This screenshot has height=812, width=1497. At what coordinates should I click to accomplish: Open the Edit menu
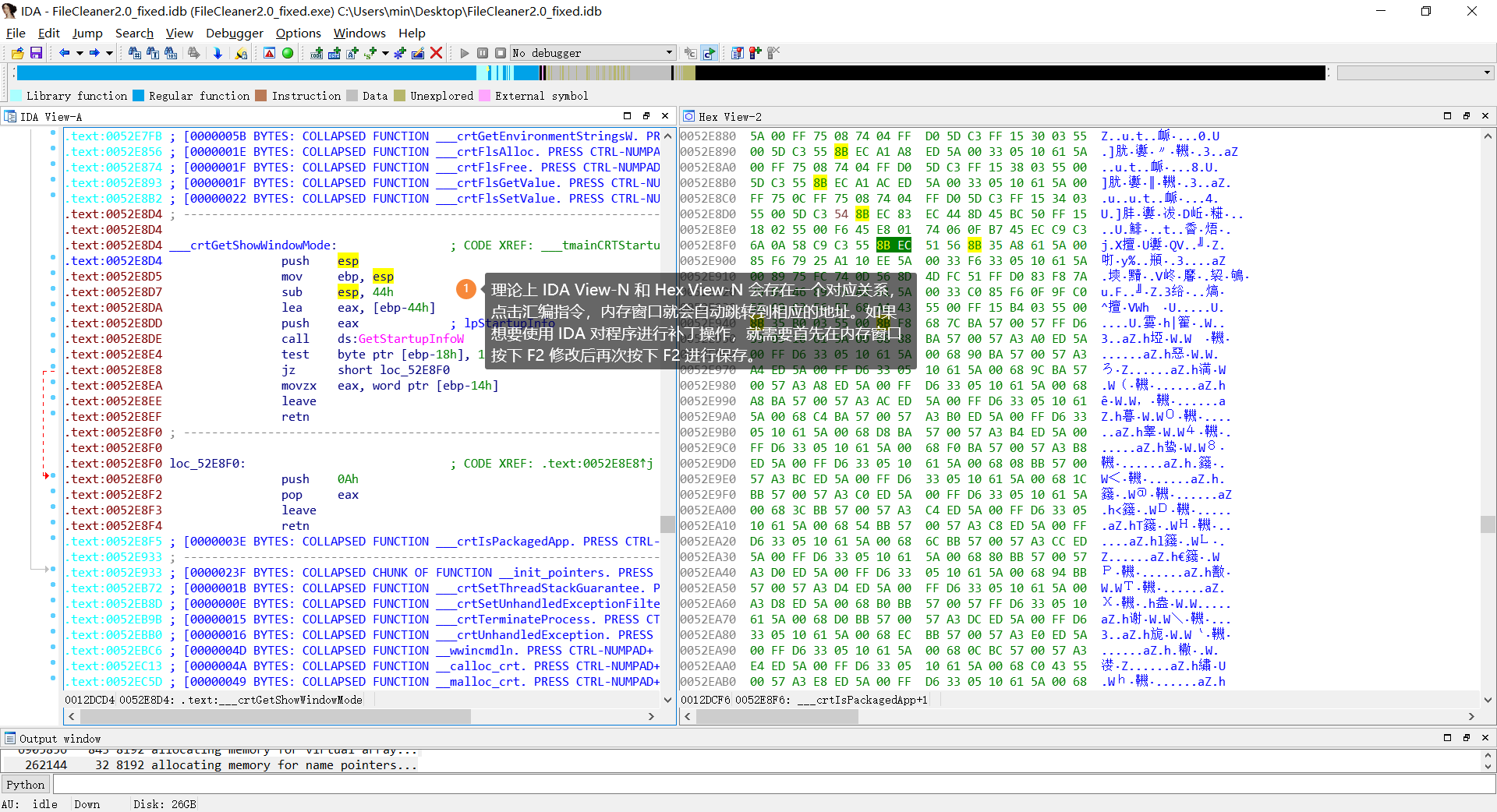(49, 33)
